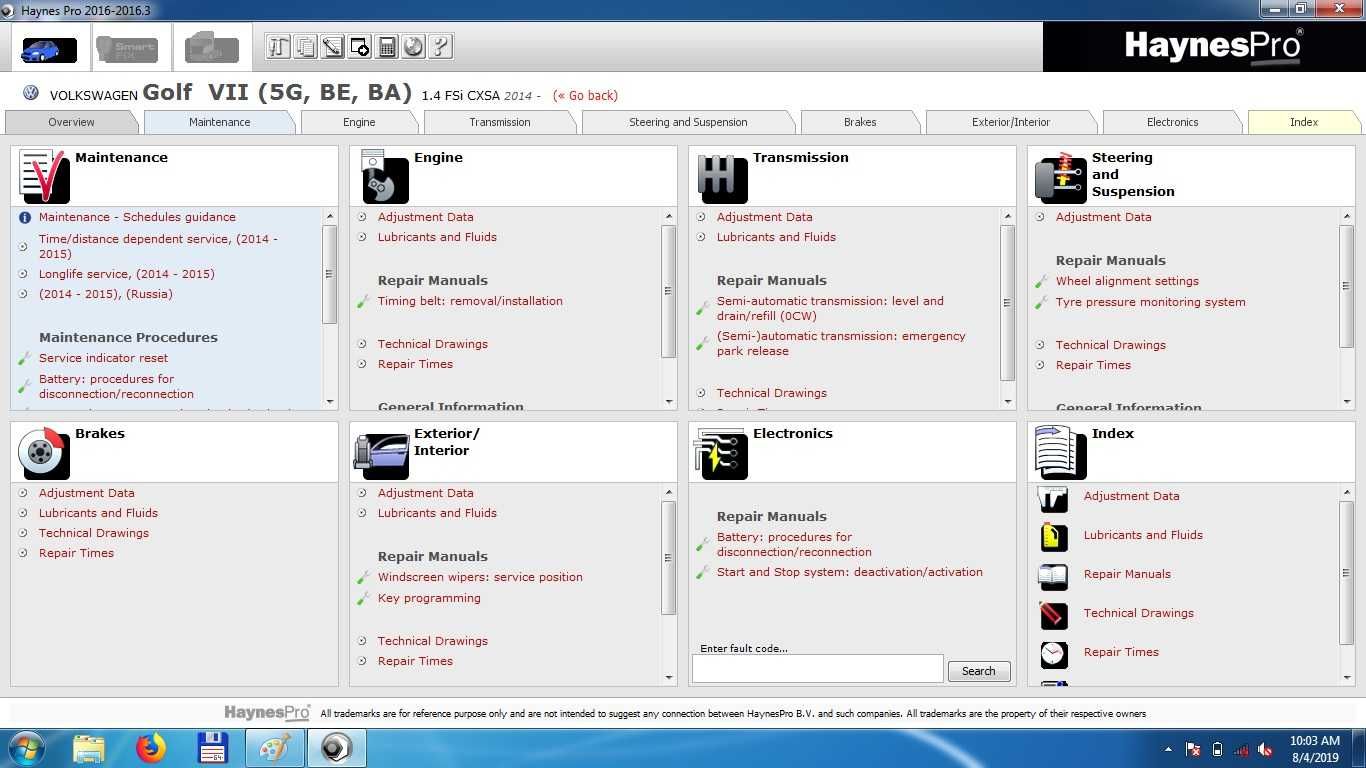Open Firefox from the taskbar
1366x768 pixels.
click(x=151, y=748)
